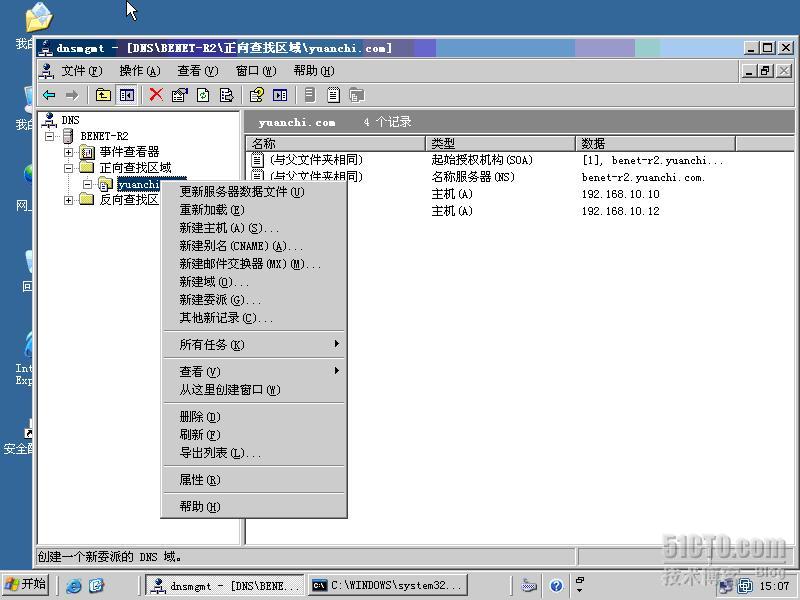Choose 帮助 from context menu
The image size is (800, 600).
click(x=254, y=507)
